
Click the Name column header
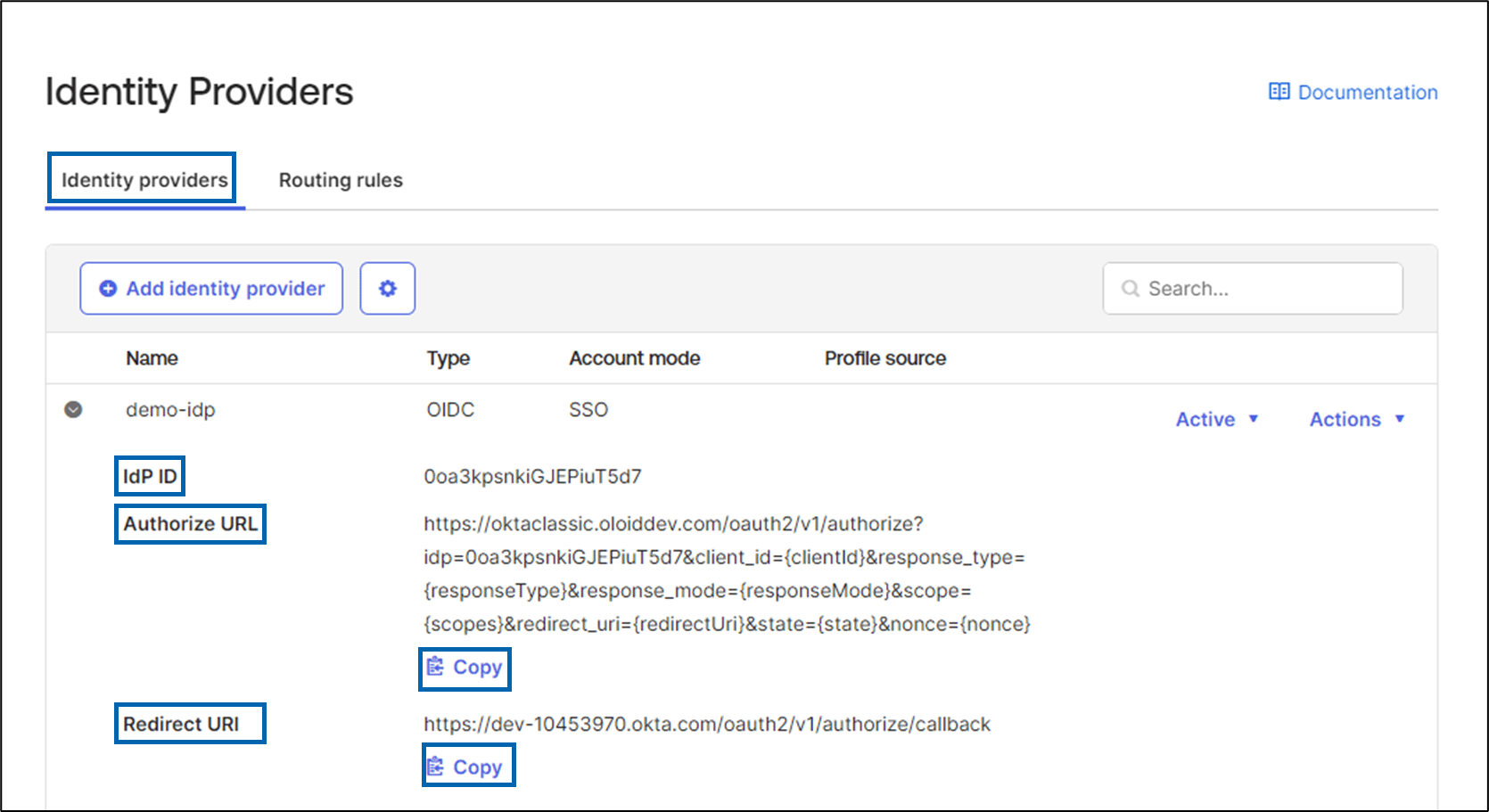point(152,358)
